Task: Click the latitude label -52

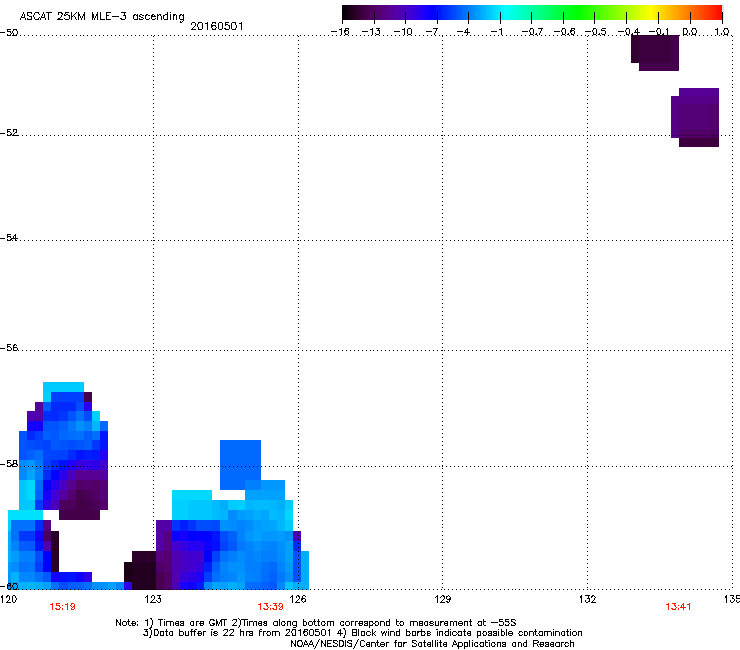Action: click(9, 133)
